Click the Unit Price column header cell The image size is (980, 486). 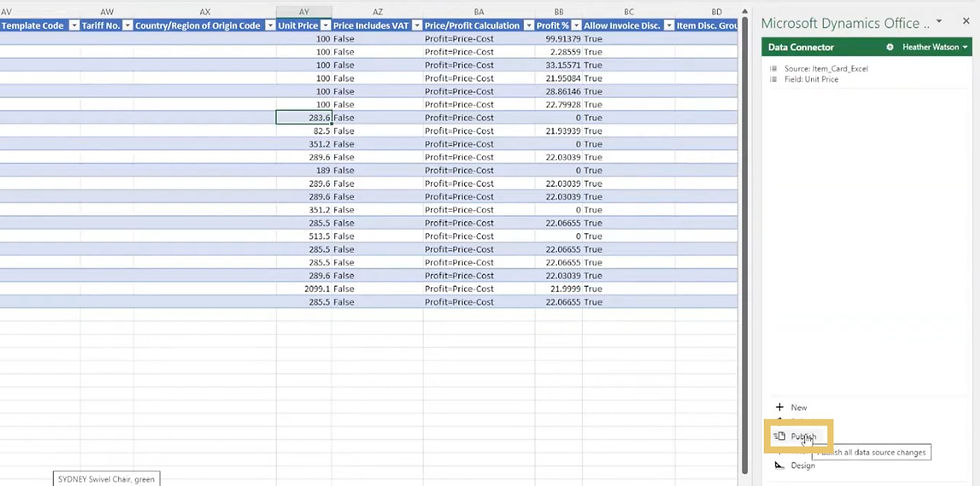[x=304, y=26]
